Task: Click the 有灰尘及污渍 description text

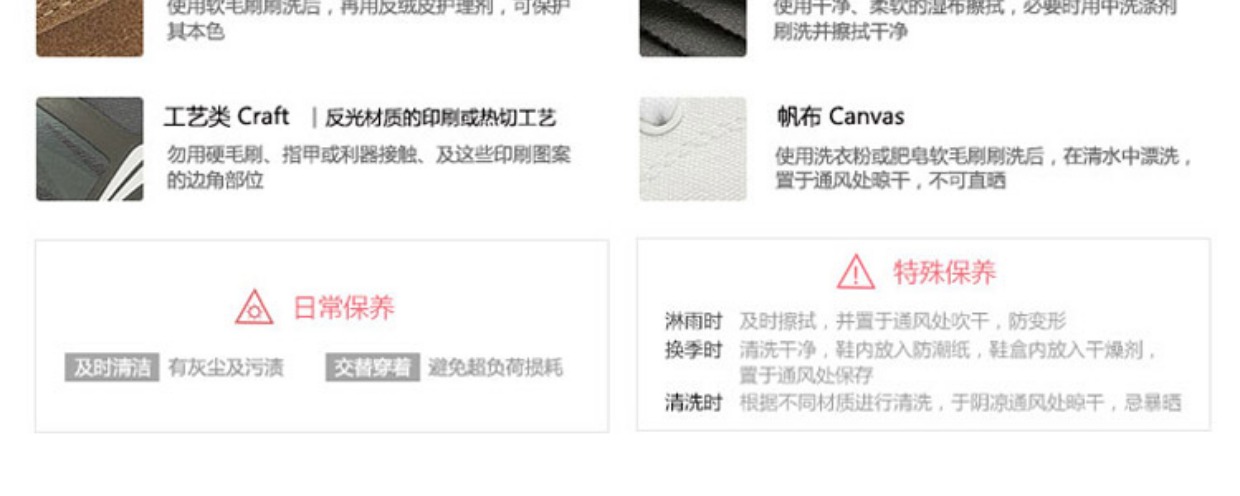Action: coord(226,368)
